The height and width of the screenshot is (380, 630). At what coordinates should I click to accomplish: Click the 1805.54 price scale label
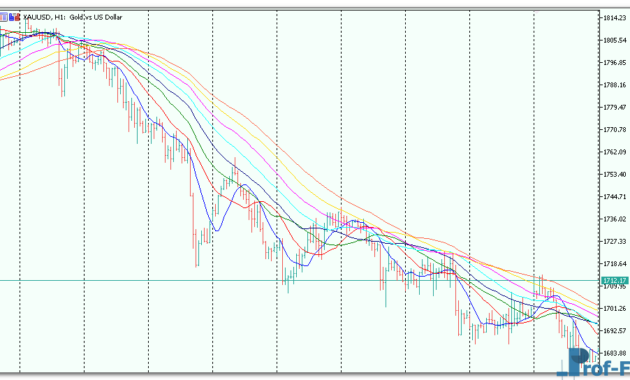pos(615,40)
